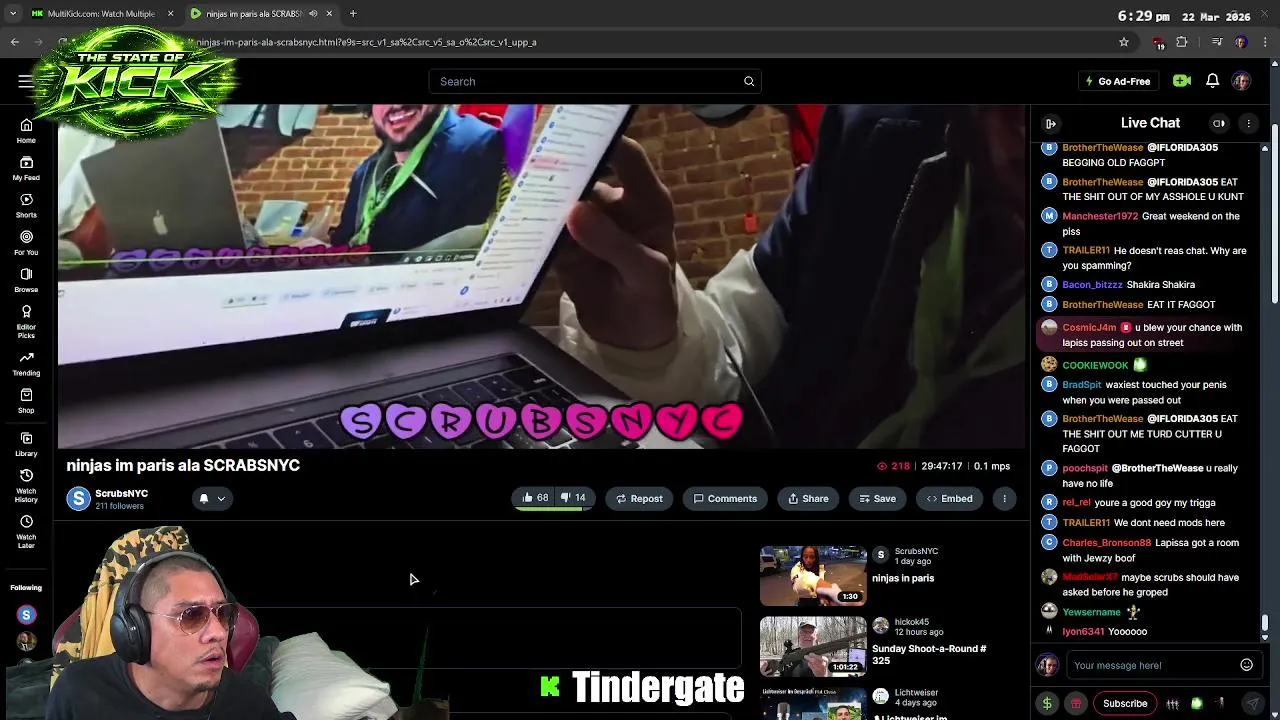This screenshot has width=1280, height=720.
Task: Open My Feed in sidebar
Action: click(x=26, y=168)
